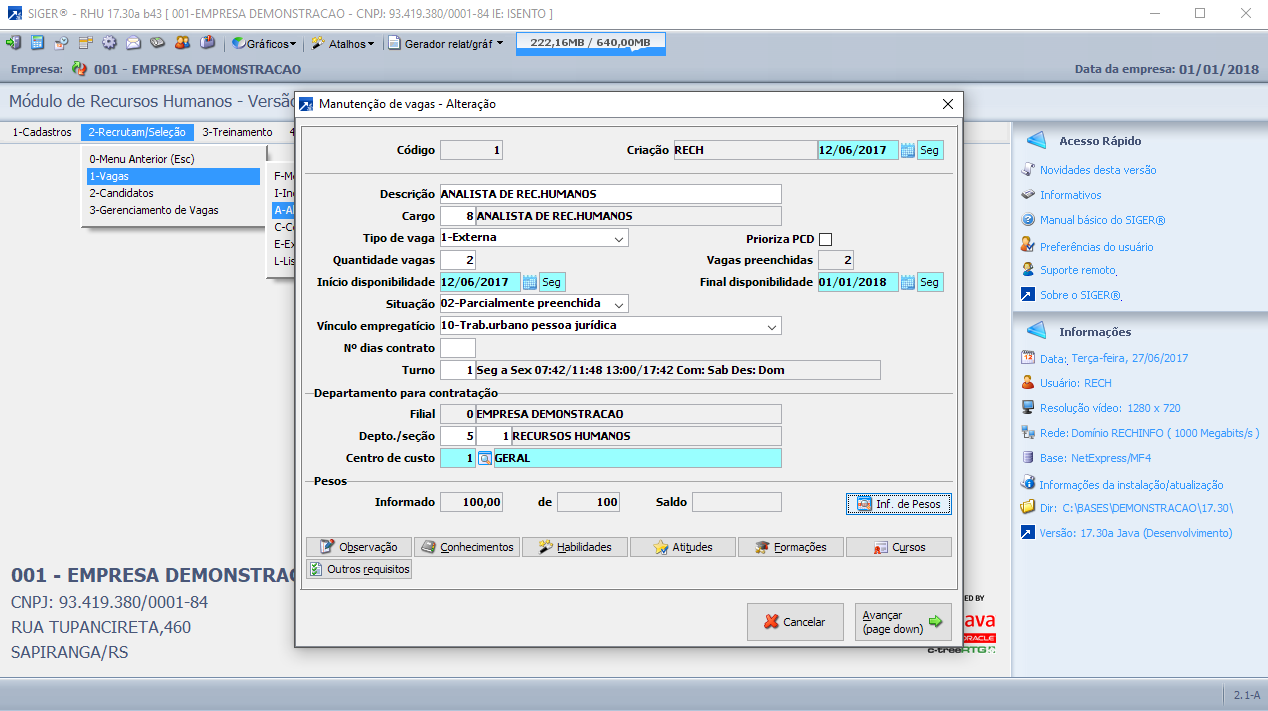
Task: Open the Observação button
Action: point(358,547)
